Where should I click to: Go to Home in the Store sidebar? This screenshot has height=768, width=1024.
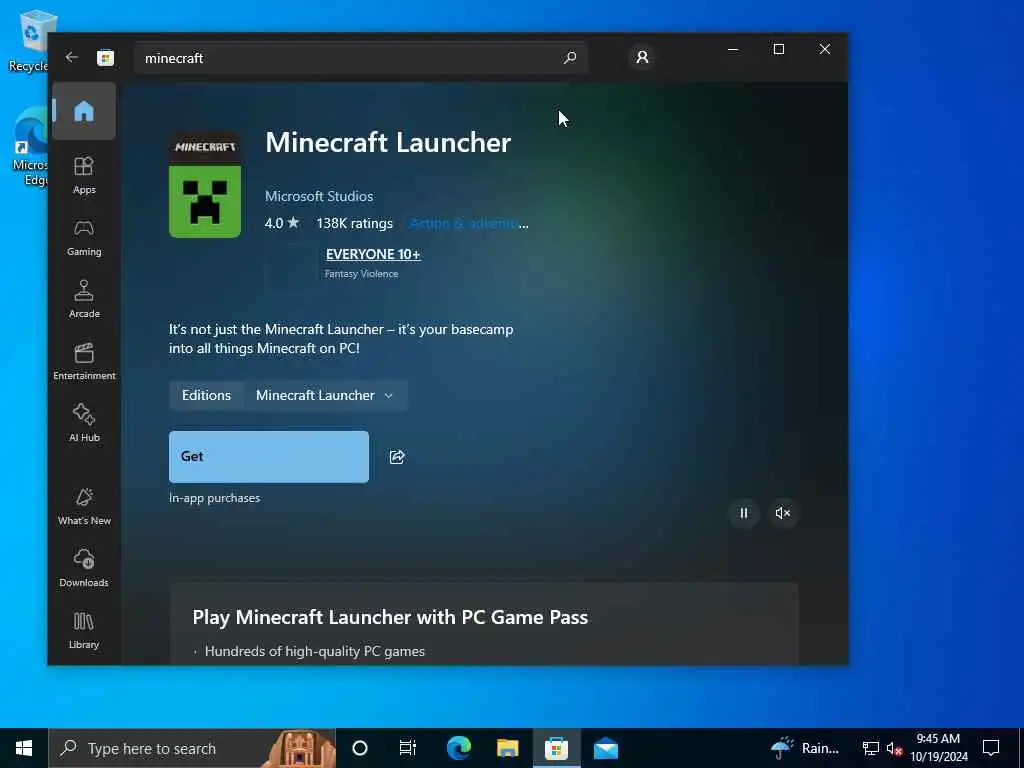click(x=84, y=111)
